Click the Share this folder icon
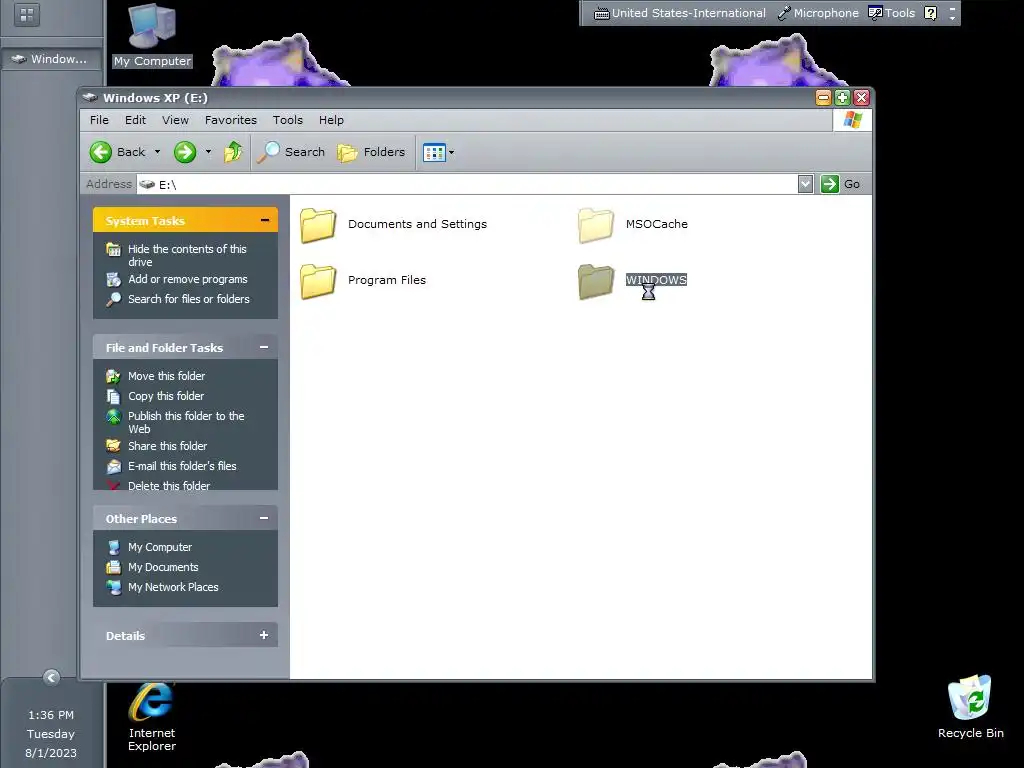The width and height of the screenshot is (1024, 768). [114, 446]
